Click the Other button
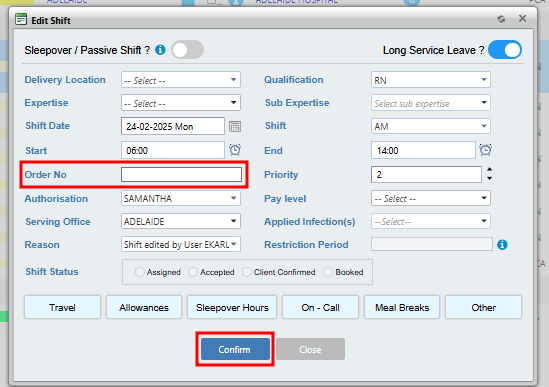The image size is (549, 387). (484, 307)
